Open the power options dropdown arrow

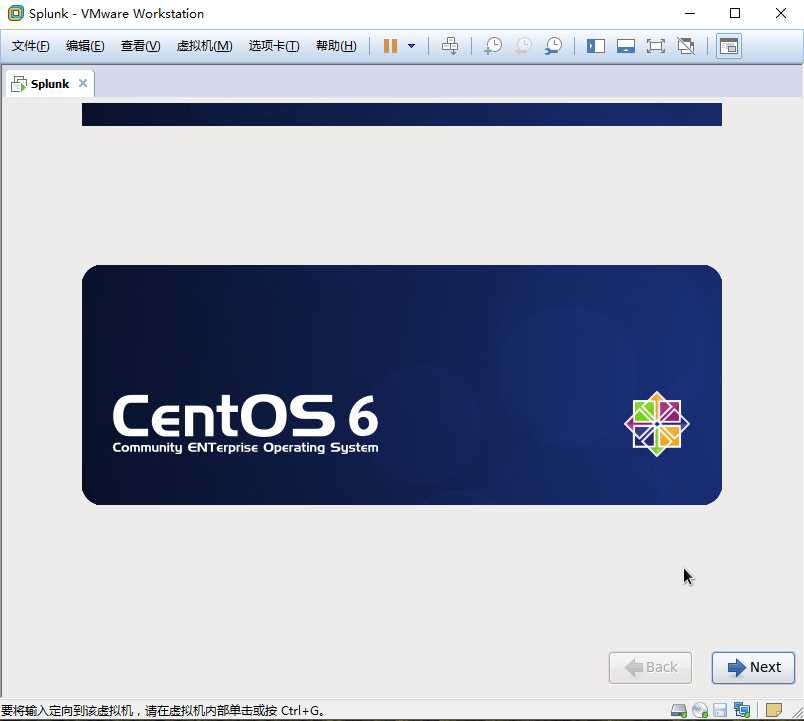click(x=411, y=46)
